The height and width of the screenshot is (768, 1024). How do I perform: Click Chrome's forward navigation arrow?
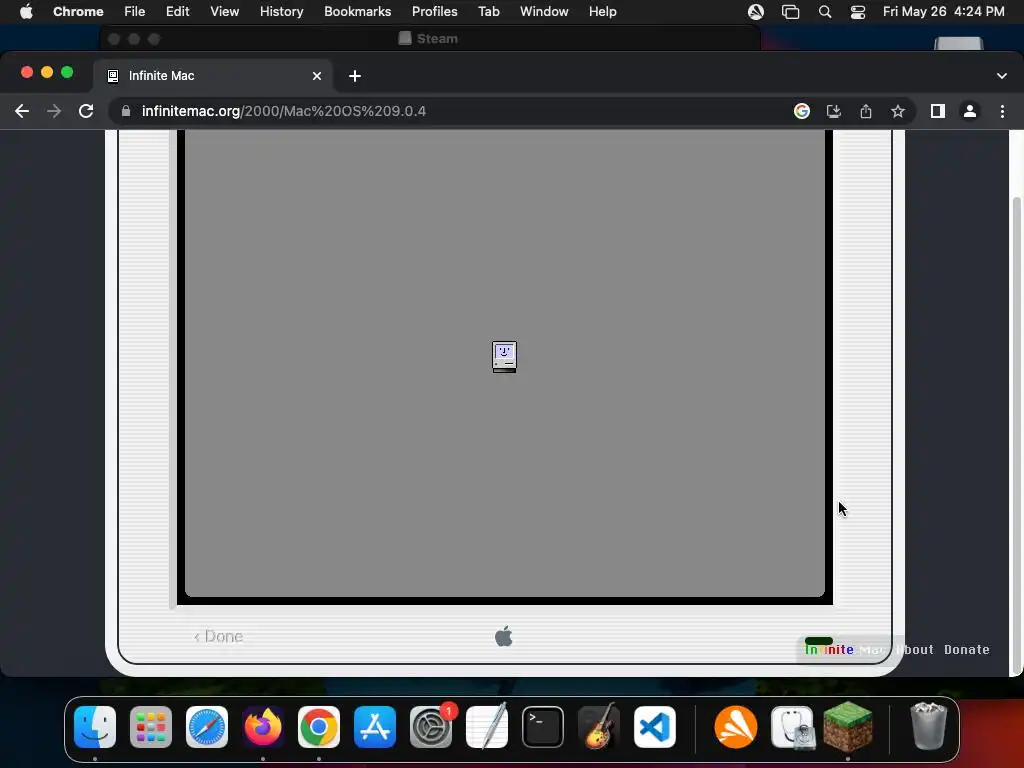tap(54, 111)
